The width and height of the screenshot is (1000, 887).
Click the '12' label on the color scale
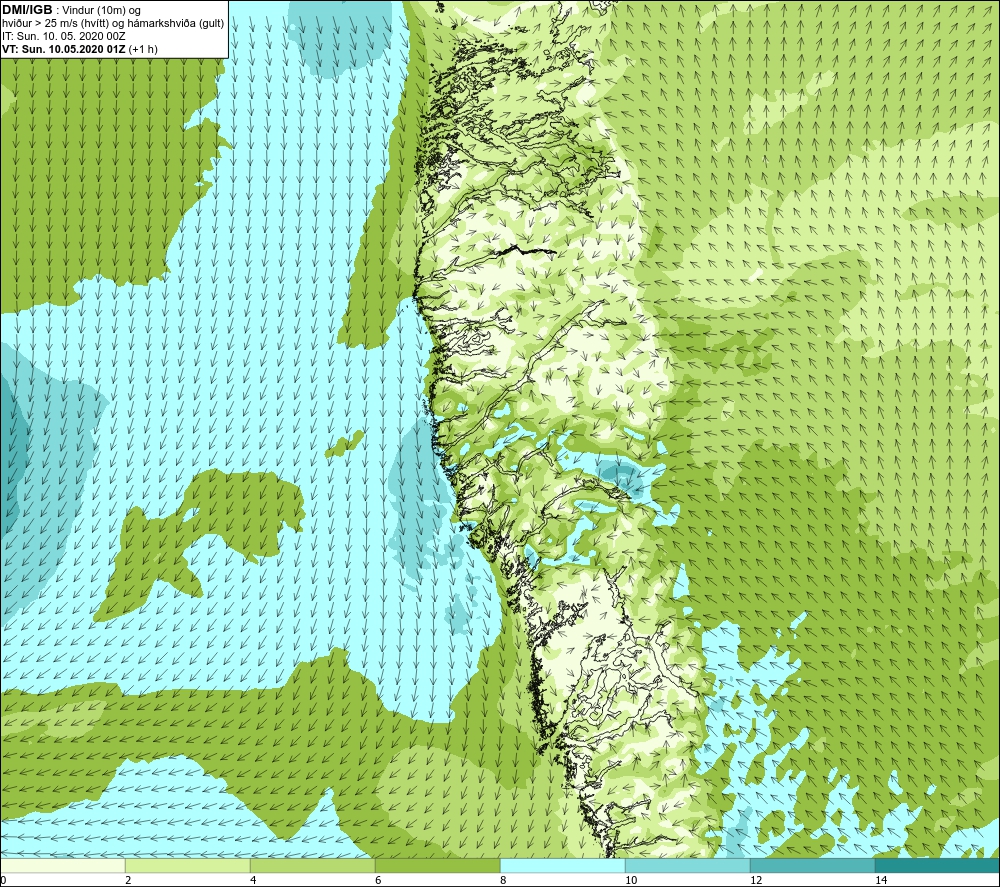pos(756,880)
